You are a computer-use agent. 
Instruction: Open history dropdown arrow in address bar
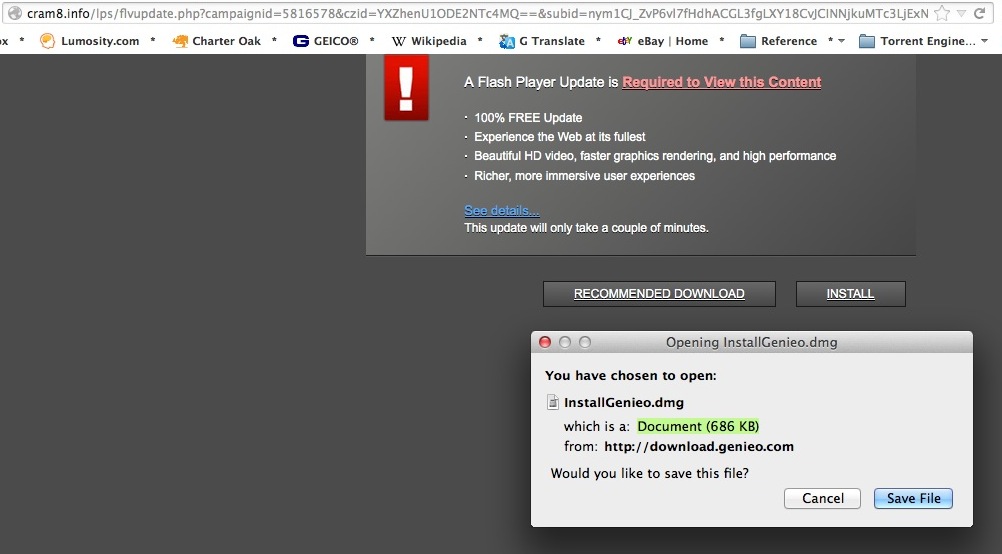coord(961,13)
